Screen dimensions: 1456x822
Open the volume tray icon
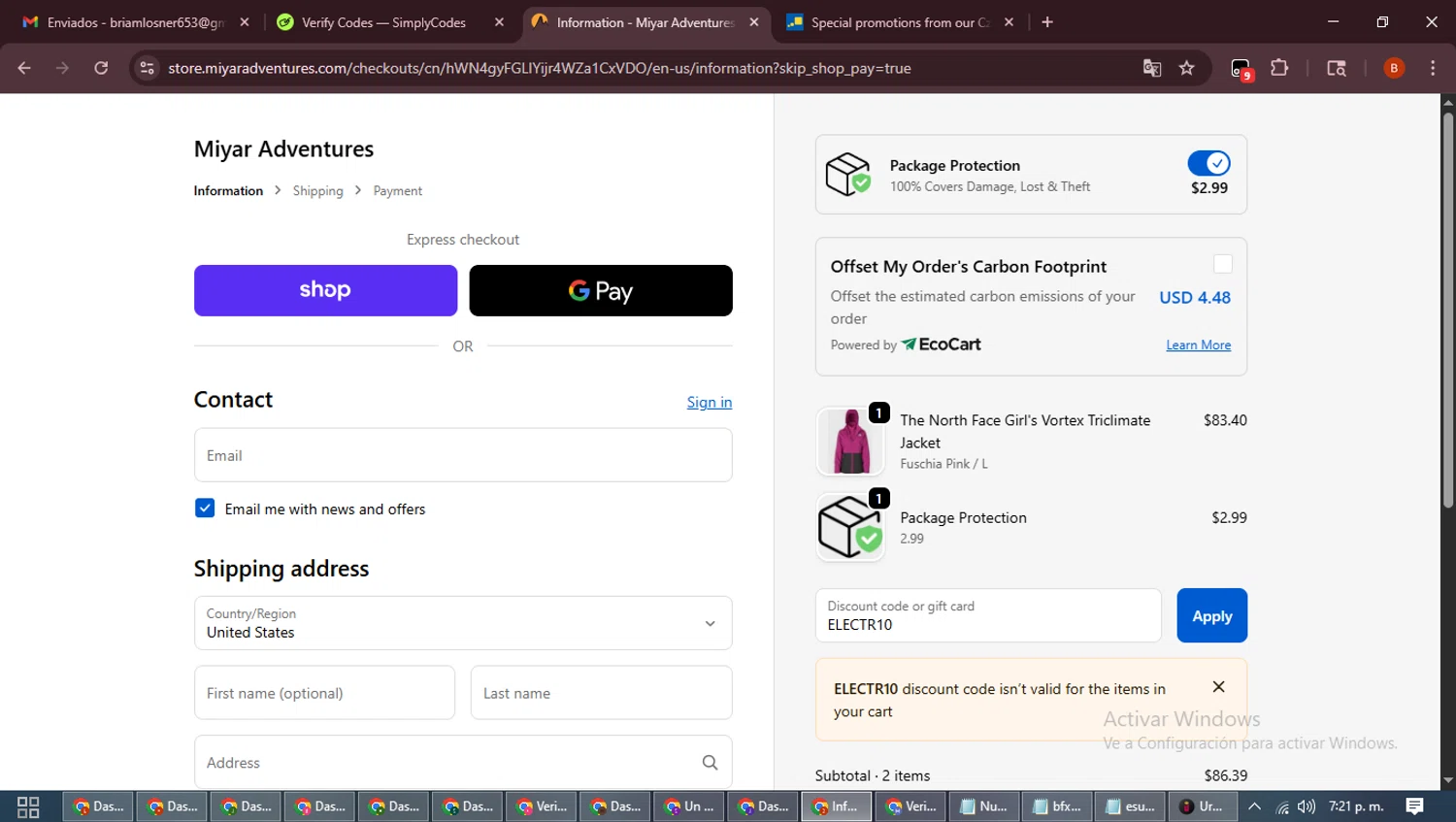tap(1307, 806)
